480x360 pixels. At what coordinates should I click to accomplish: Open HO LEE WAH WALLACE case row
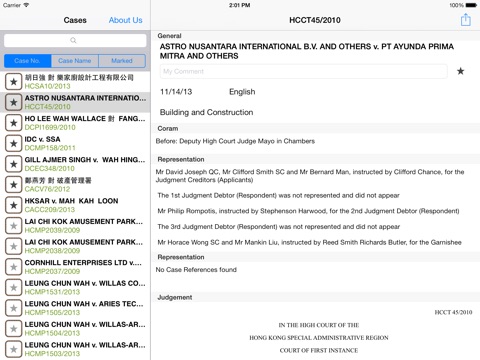click(x=75, y=123)
